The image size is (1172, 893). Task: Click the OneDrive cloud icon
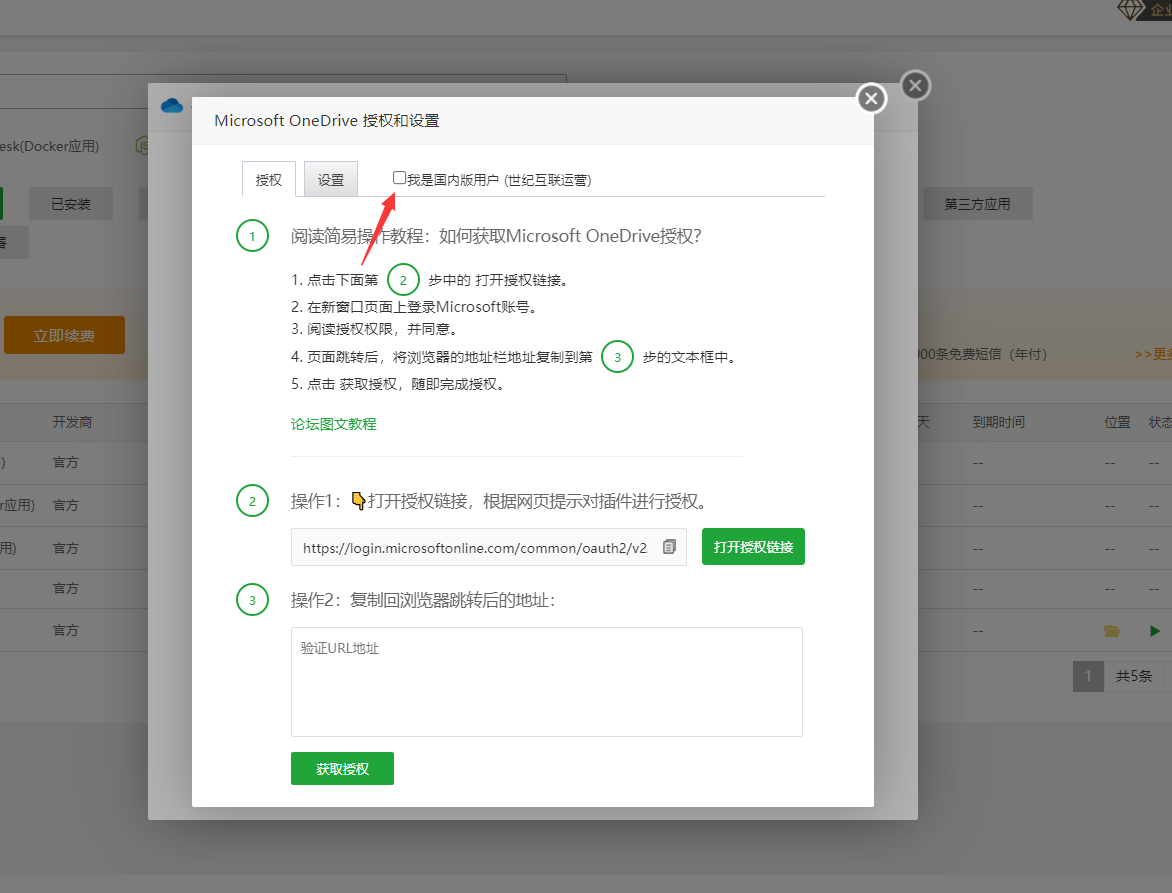tap(172, 105)
